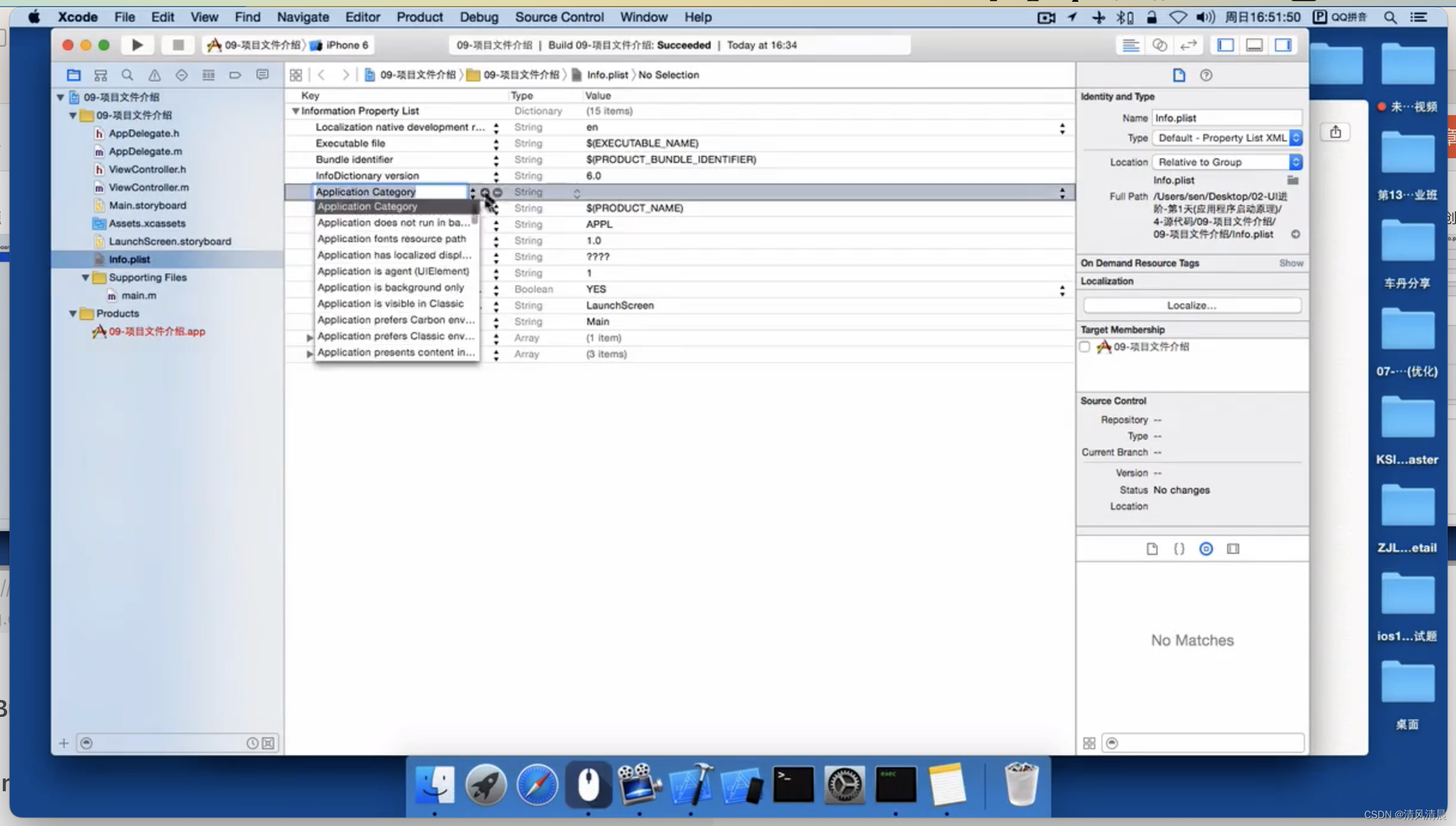Click the Quick Help inspector icon
Viewport: 1456px width, 826px height.
[x=1207, y=75]
